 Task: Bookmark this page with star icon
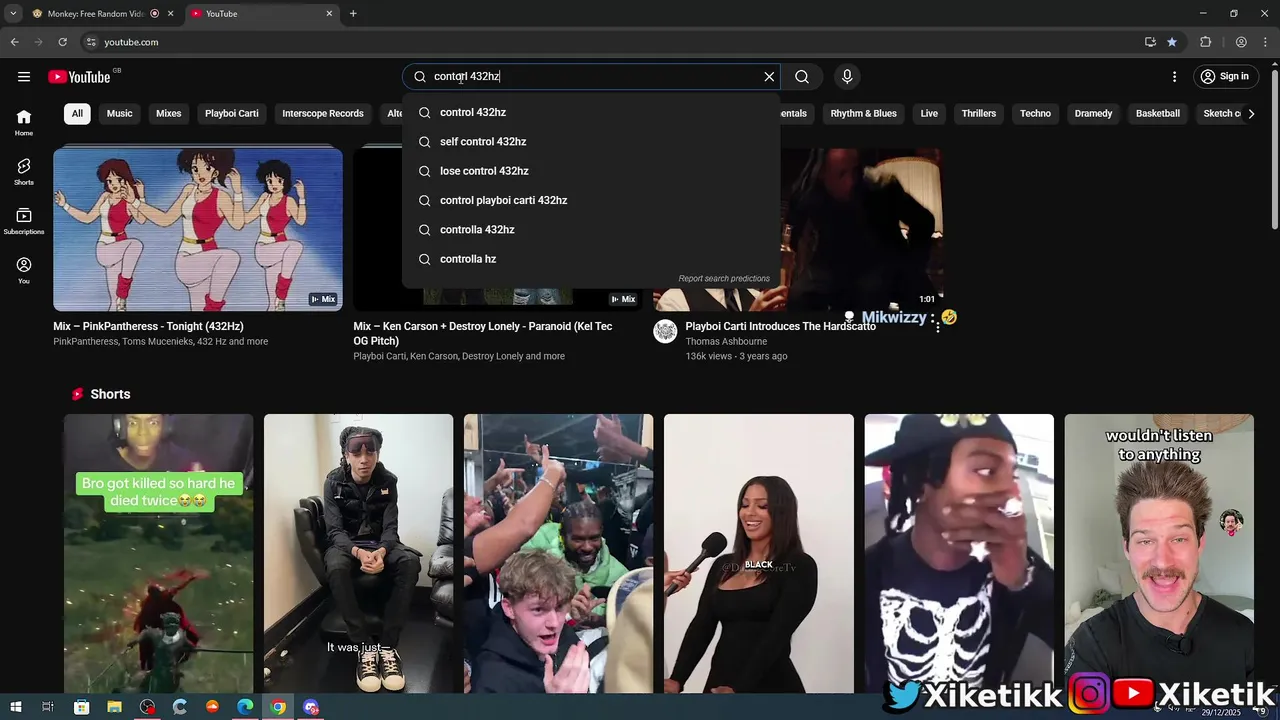1172,42
